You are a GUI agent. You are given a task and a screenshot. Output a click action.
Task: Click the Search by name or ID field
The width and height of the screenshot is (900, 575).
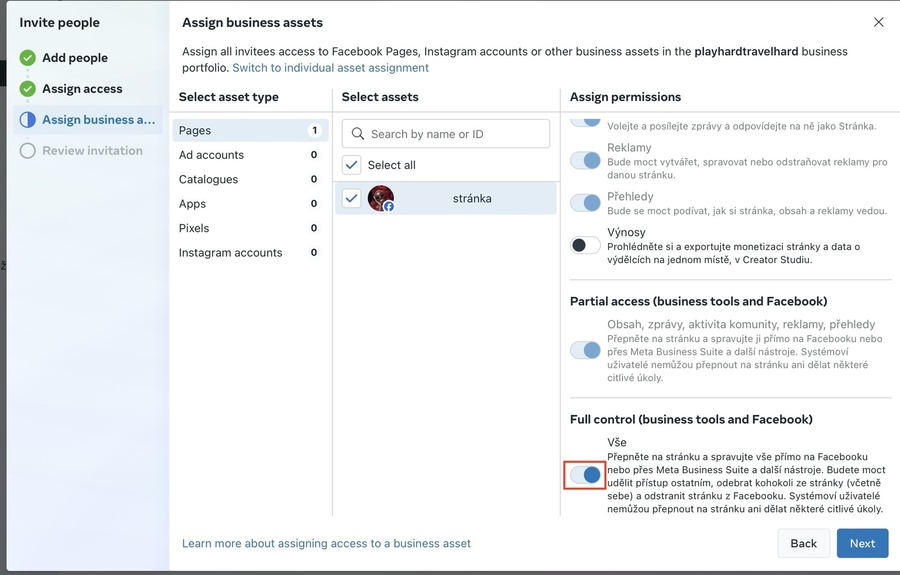coord(455,134)
